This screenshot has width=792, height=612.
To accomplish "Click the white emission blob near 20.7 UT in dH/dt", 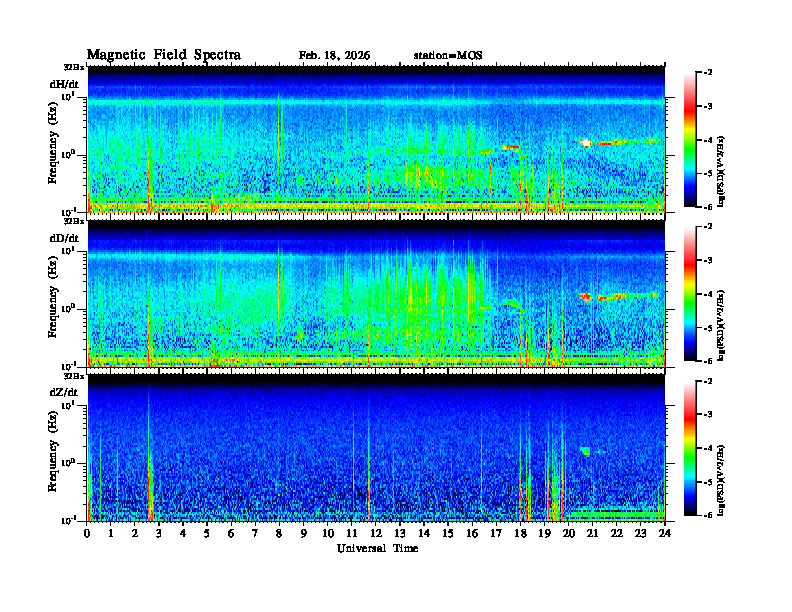I will (585, 143).
